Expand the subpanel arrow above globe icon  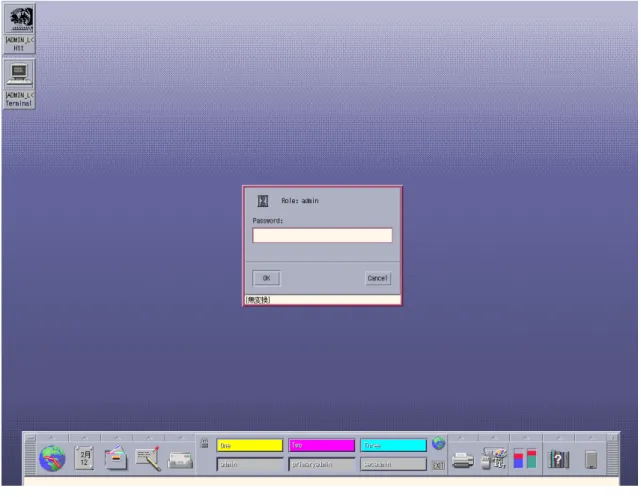pos(52,438)
